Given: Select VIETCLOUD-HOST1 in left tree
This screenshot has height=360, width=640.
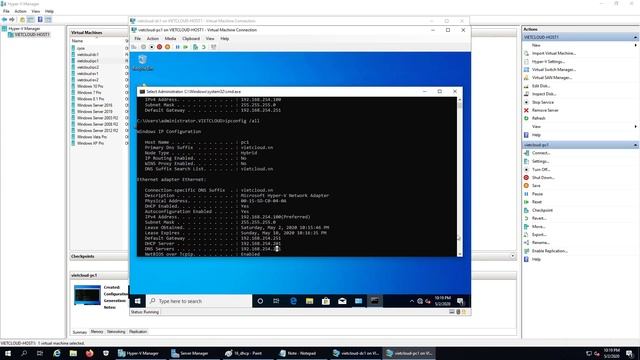Looking at the screenshot, I should 32,35.
